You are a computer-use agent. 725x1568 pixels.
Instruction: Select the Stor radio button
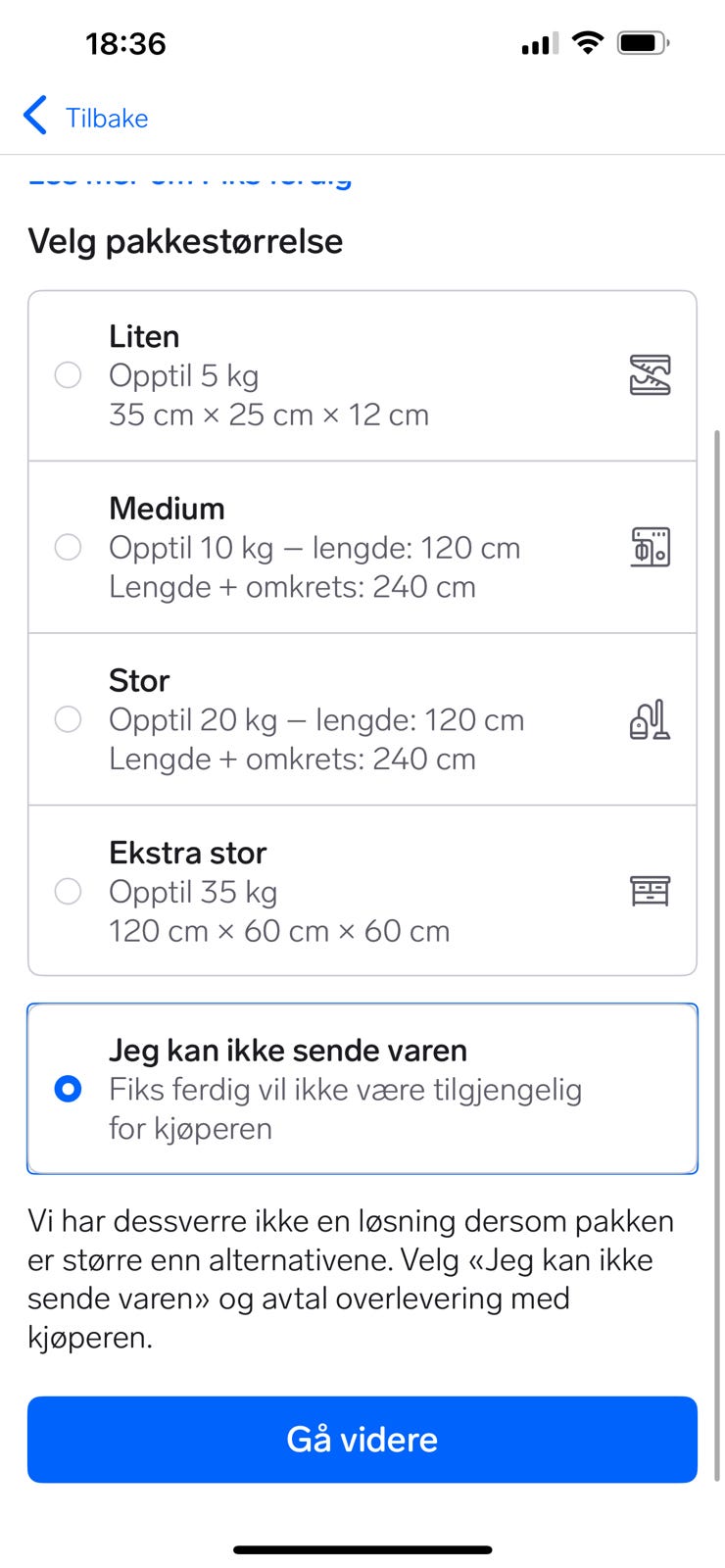[x=68, y=719]
